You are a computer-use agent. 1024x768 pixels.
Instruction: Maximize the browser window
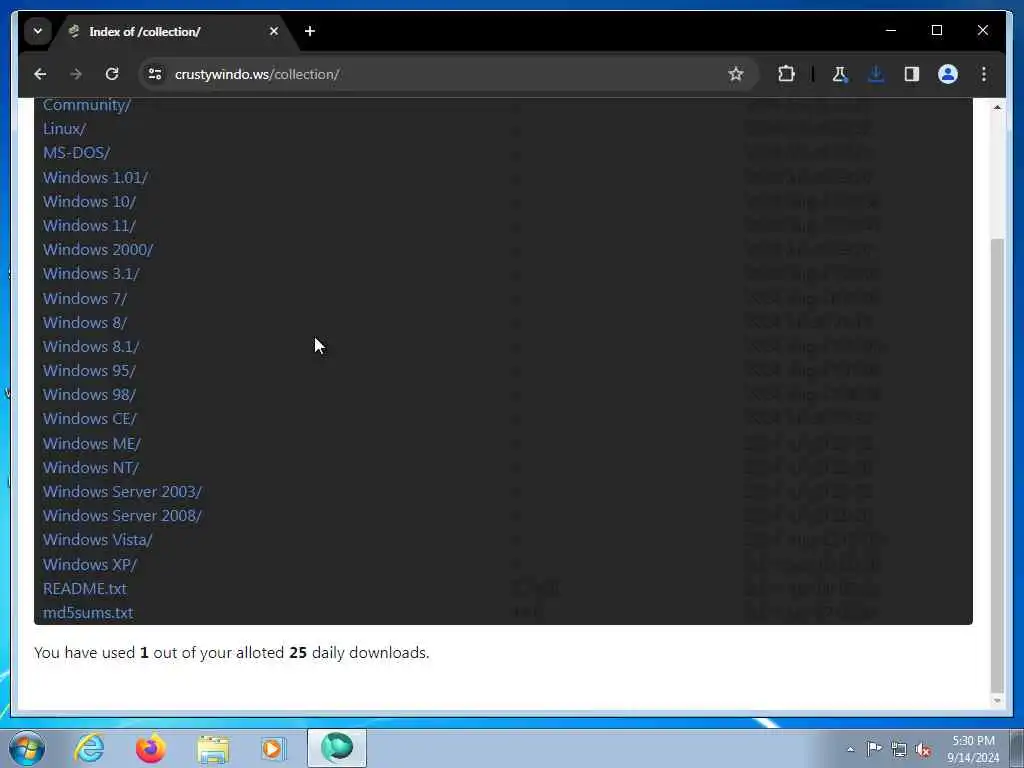936,31
